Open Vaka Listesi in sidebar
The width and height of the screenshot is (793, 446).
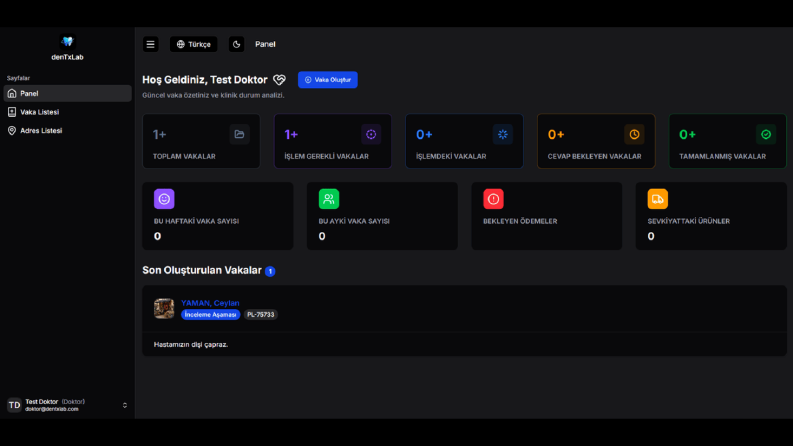[x=67, y=112]
